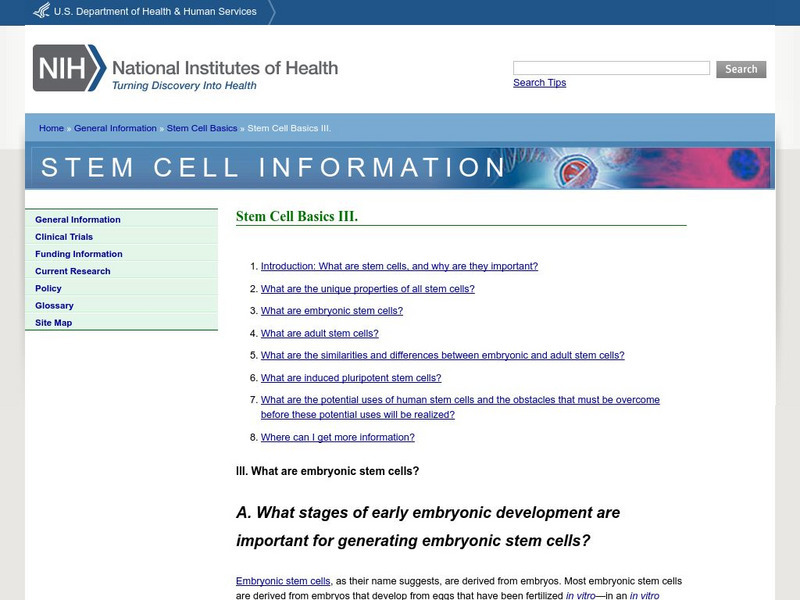Screen dimensions: 800x600
Task: Open potential uses of human stem cells link
Action: 460,407
